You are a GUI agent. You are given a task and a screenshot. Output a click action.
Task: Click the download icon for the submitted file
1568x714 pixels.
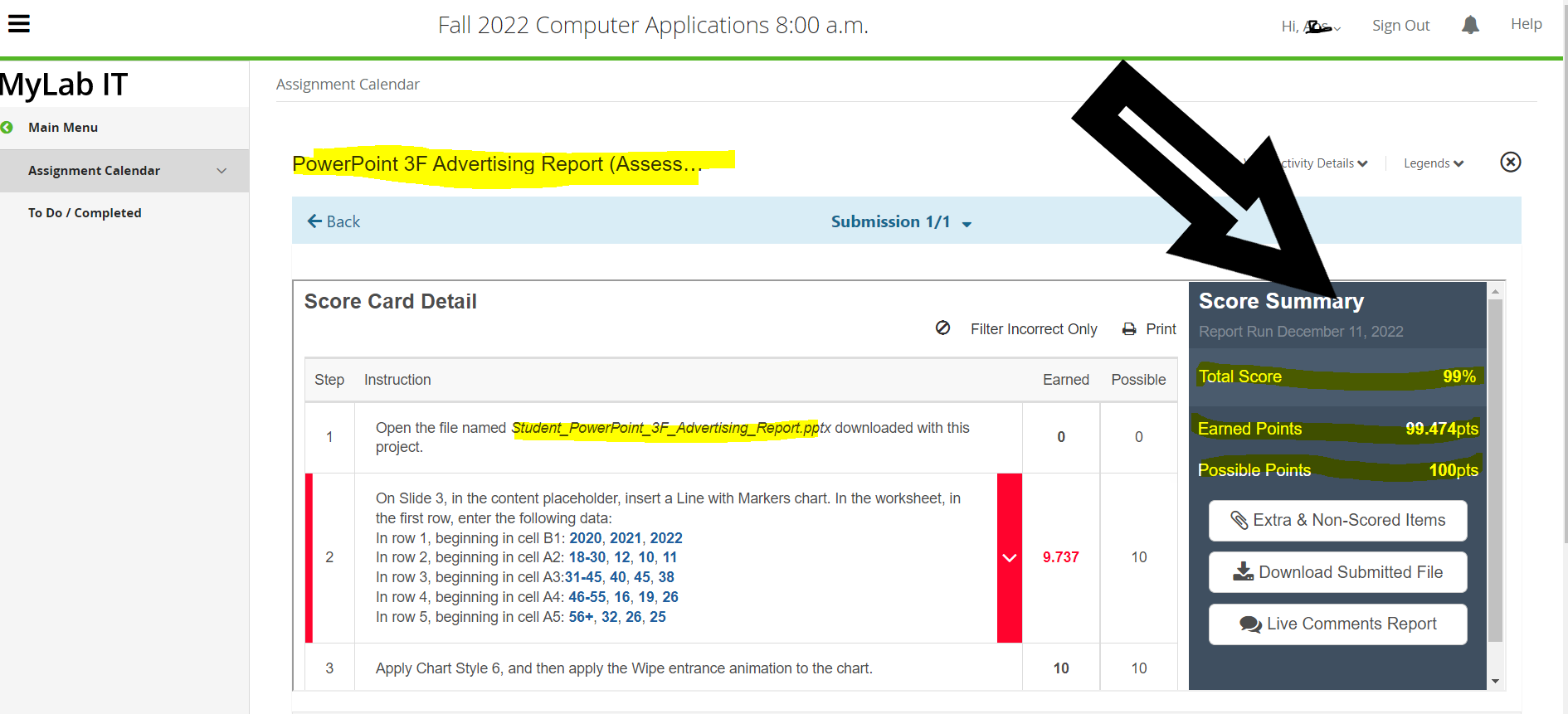pyautogui.click(x=1244, y=572)
